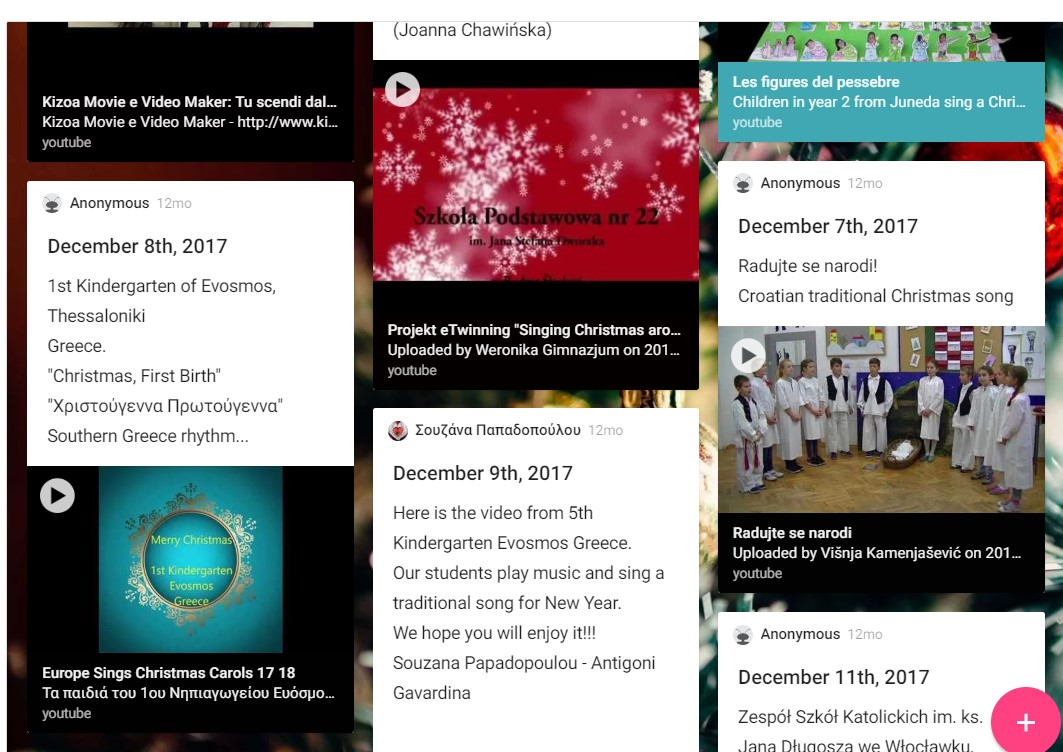Click the Σουζάνα Παπαδοπούλου author name
The image size is (1063, 752).
[498, 431]
